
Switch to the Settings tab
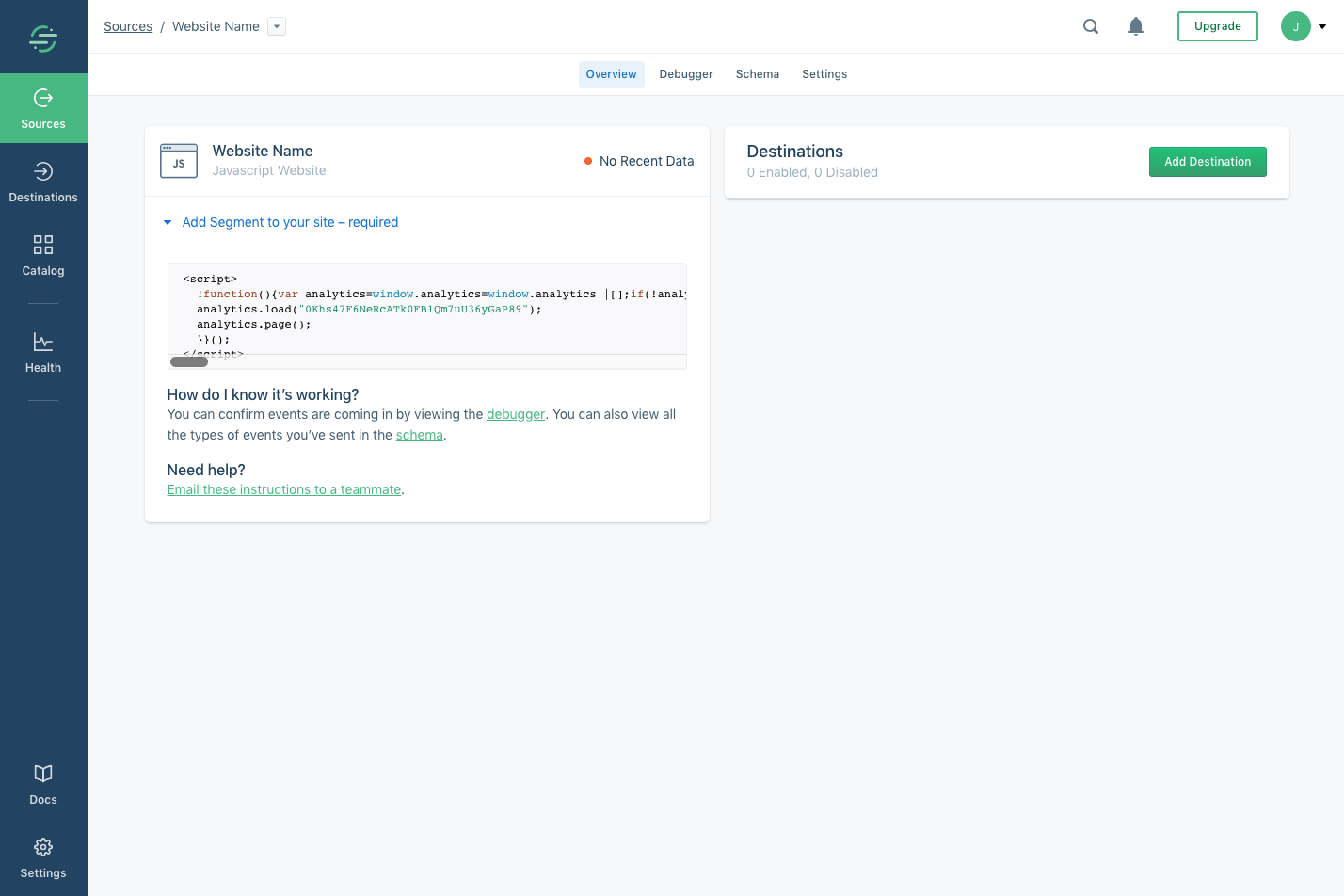pos(824,74)
